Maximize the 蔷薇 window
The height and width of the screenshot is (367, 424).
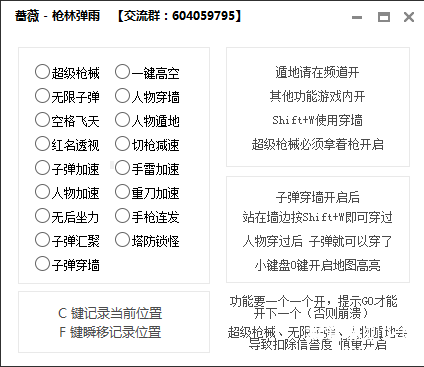(x=384, y=17)
